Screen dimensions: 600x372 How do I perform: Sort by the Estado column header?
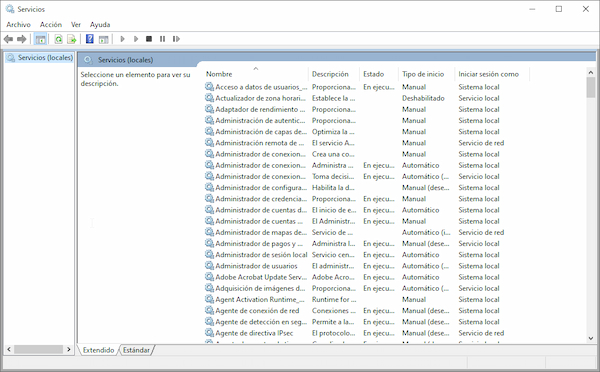tap(379, 74)
